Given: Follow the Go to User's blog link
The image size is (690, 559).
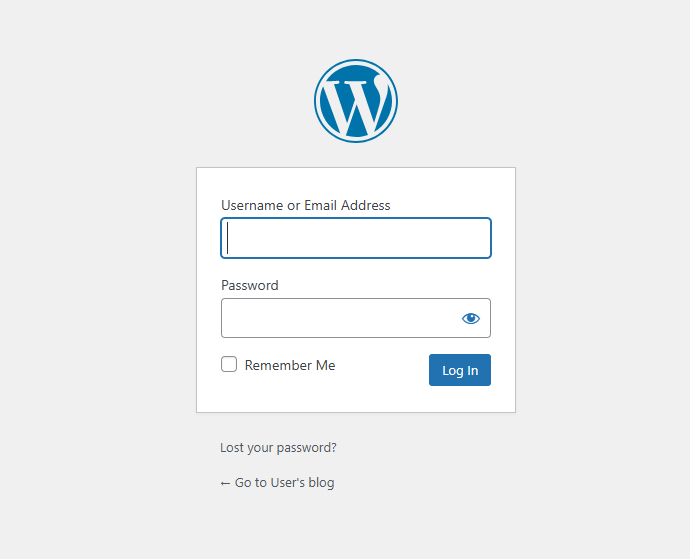Looking at the screenshot, I should click(284, 483).
